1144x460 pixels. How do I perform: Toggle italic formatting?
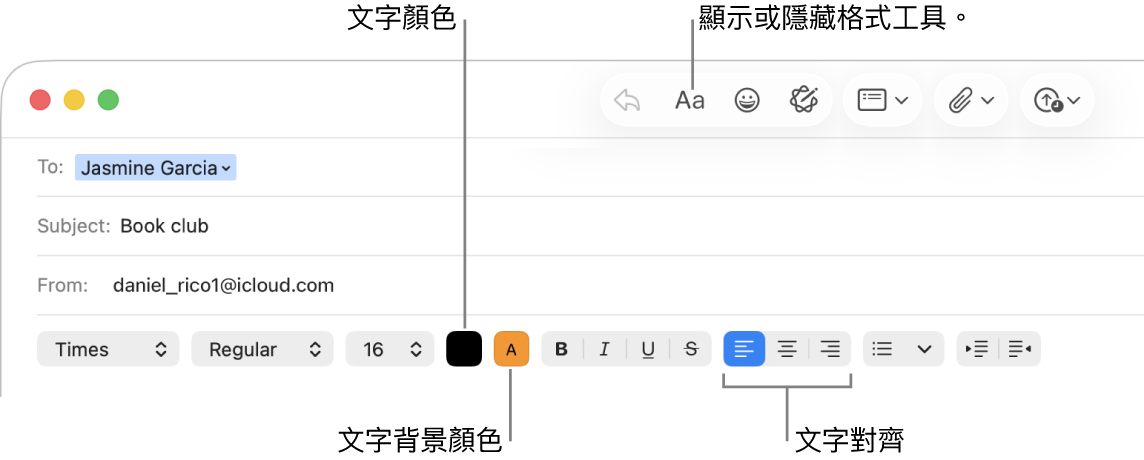[604, 349]
